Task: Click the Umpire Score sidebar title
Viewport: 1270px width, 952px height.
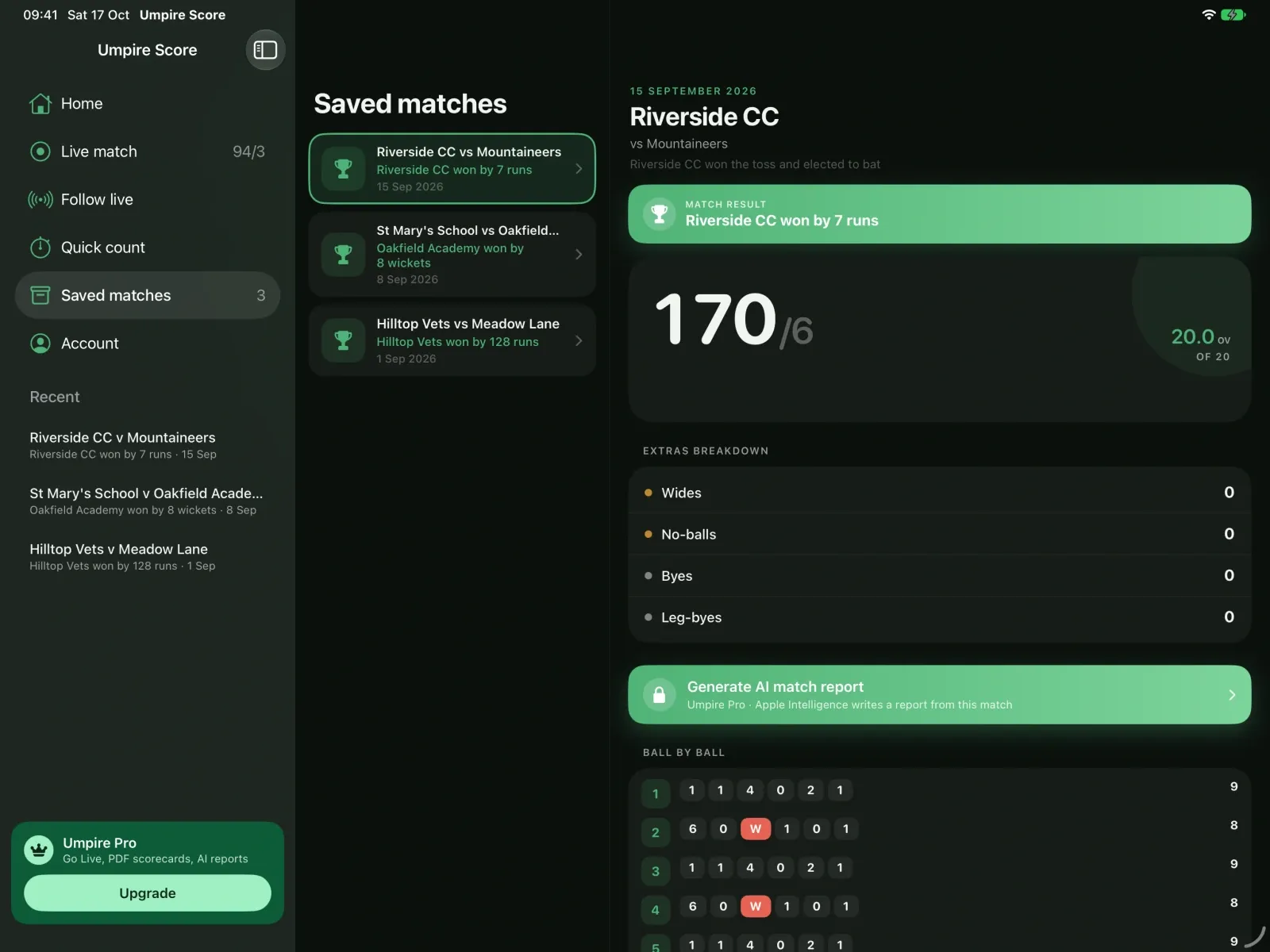Action: (148, 50)
